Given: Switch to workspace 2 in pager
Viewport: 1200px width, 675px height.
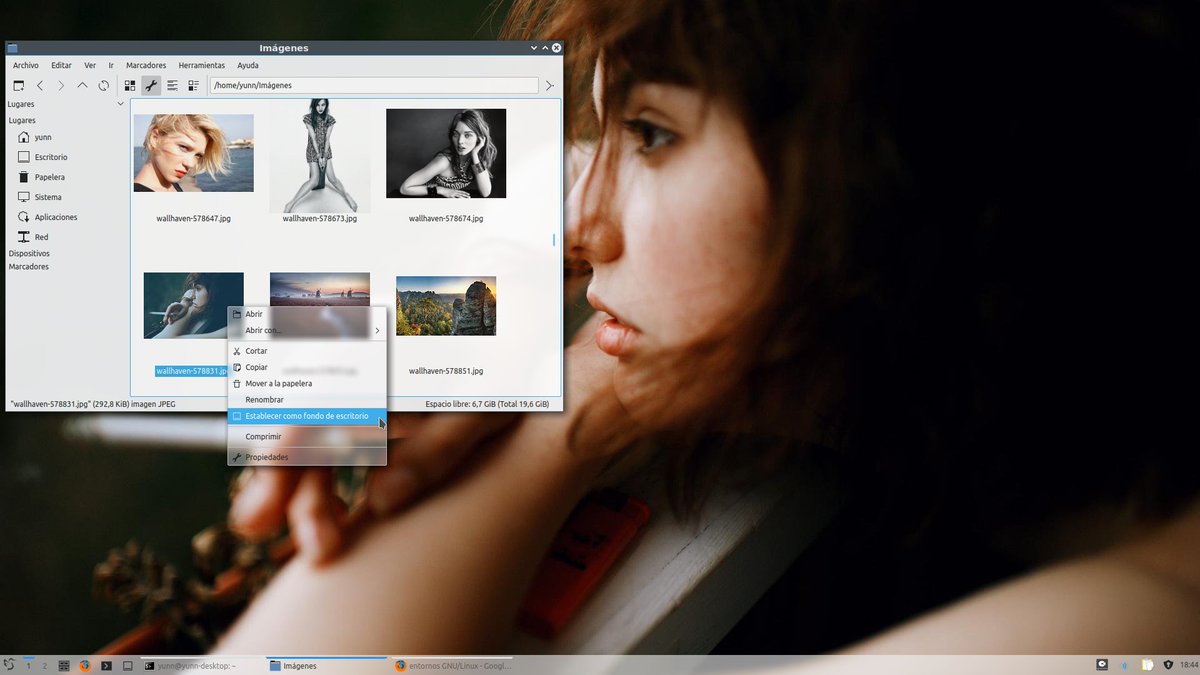Looking at the screenshot, I should [x=44, y=665].
